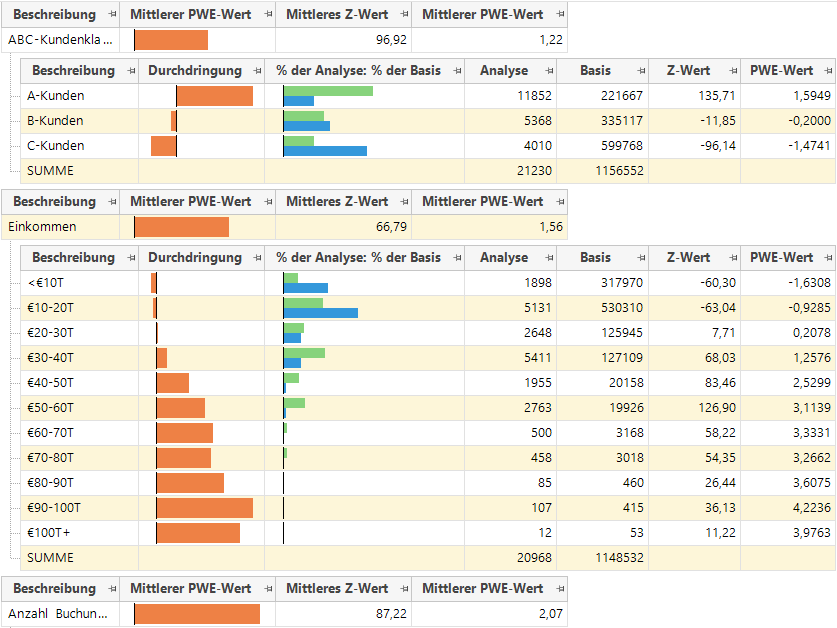Click the Basis value 335117
This screenshot has width=837, height=628.
622,121
